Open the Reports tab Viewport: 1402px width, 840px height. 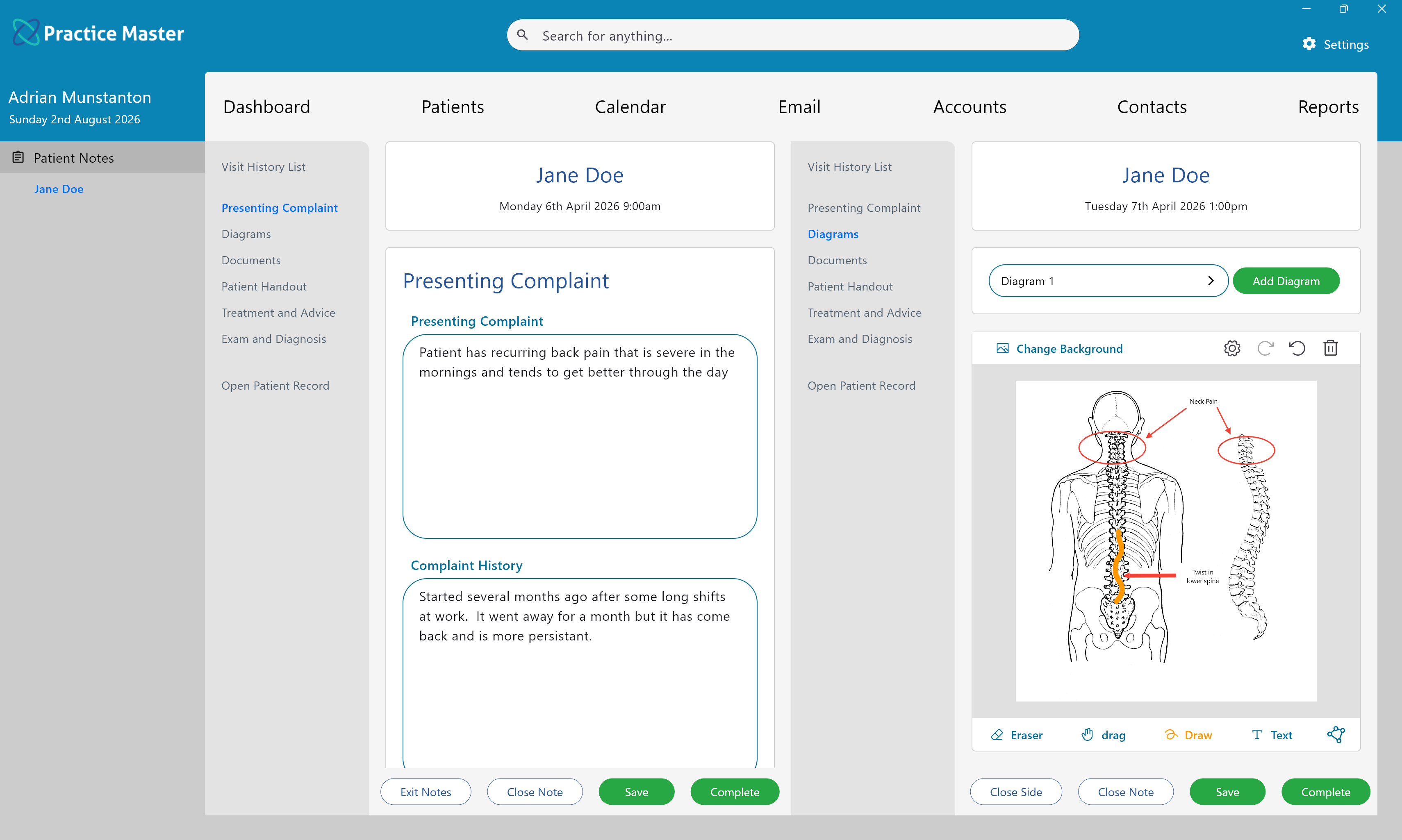[x=1328, y=107]
